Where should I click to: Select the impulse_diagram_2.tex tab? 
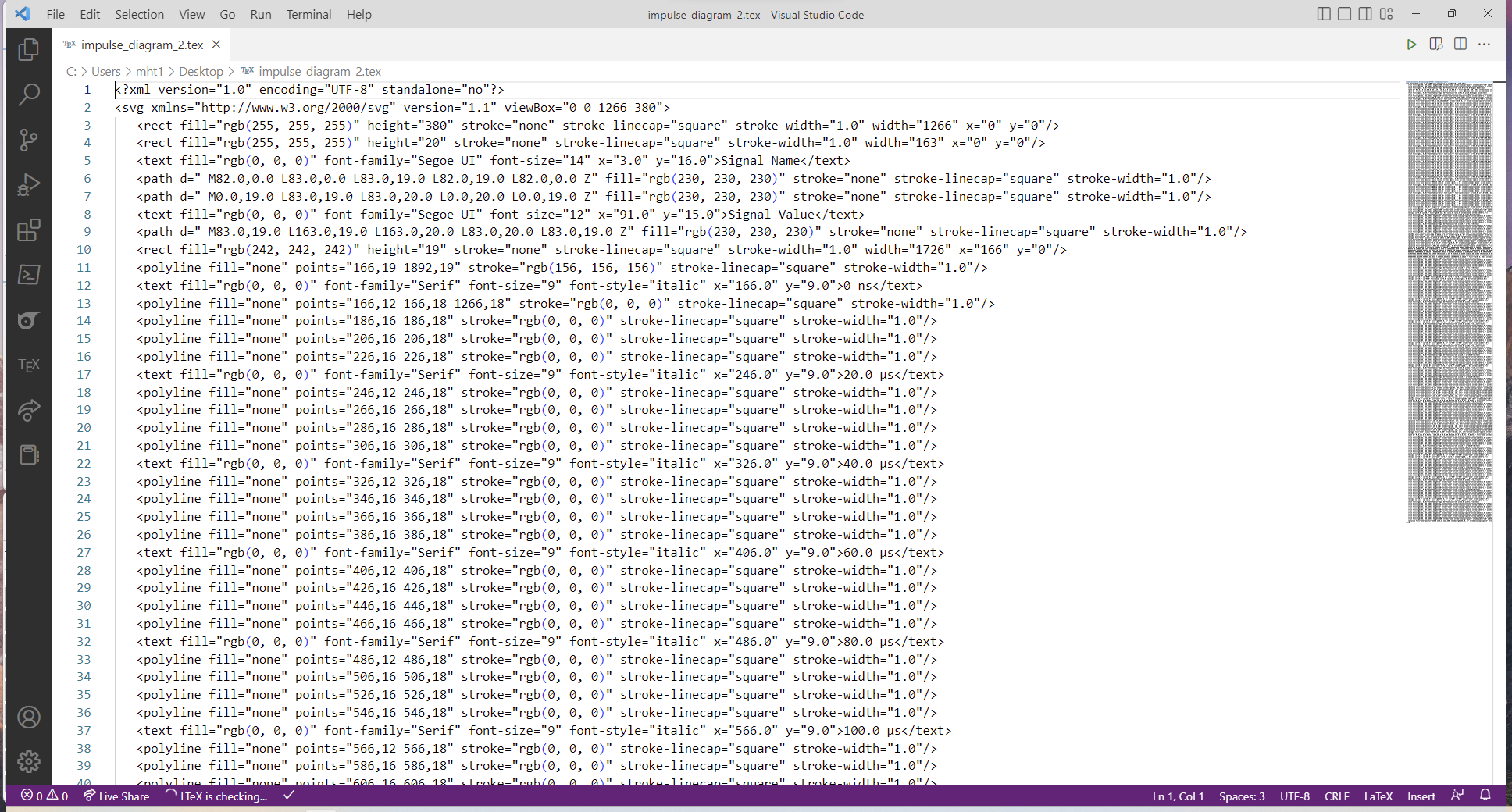(141, 45)
